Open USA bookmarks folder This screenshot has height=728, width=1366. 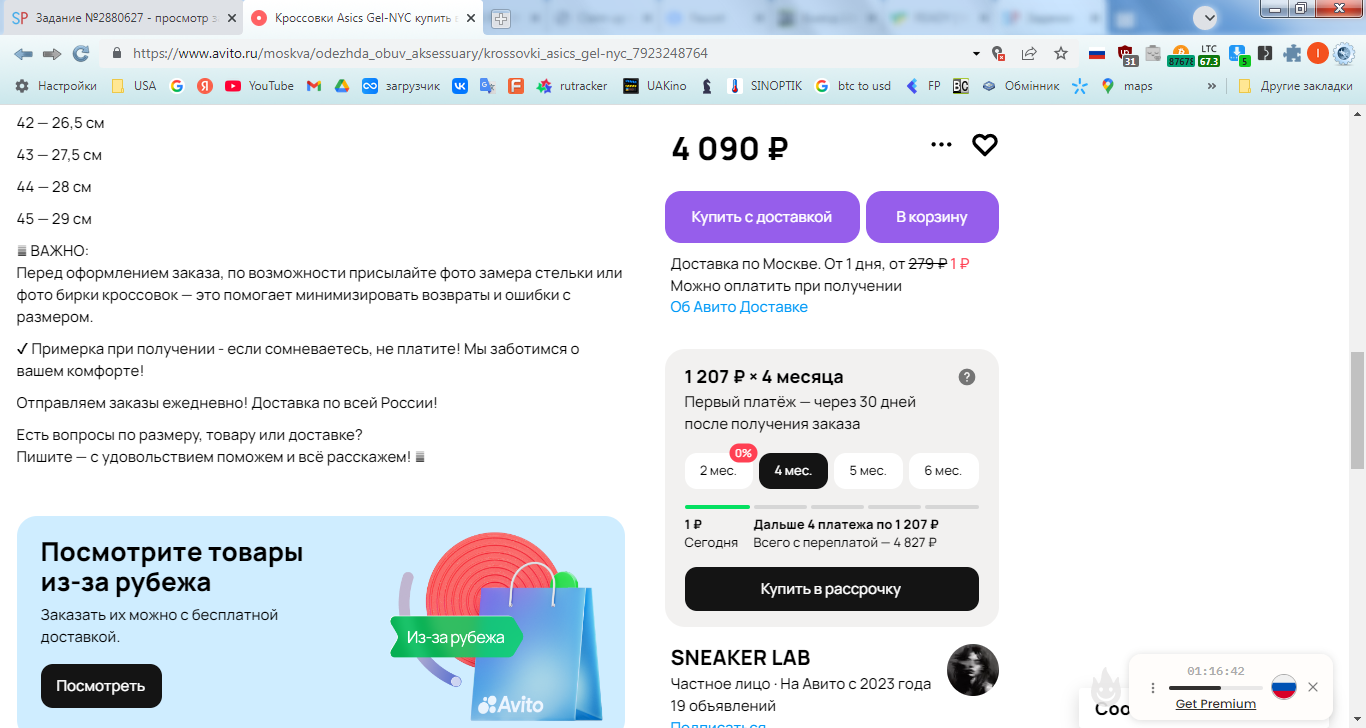click(133, 86)
